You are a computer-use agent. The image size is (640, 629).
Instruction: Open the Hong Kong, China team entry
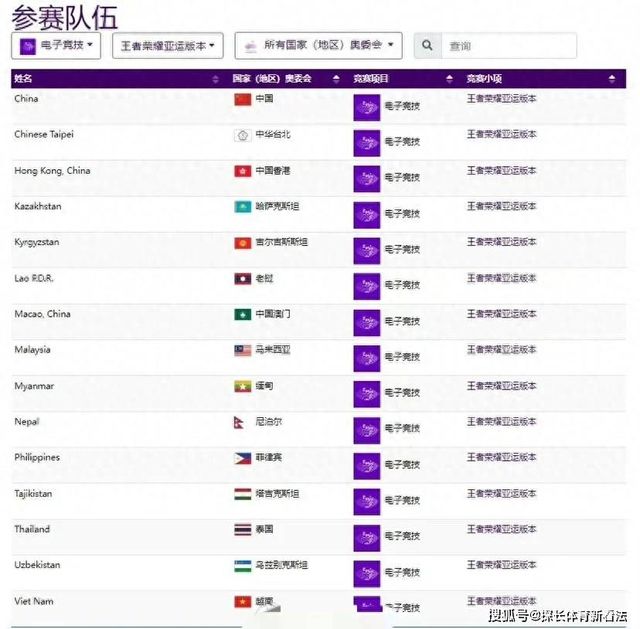click(52, 171)
